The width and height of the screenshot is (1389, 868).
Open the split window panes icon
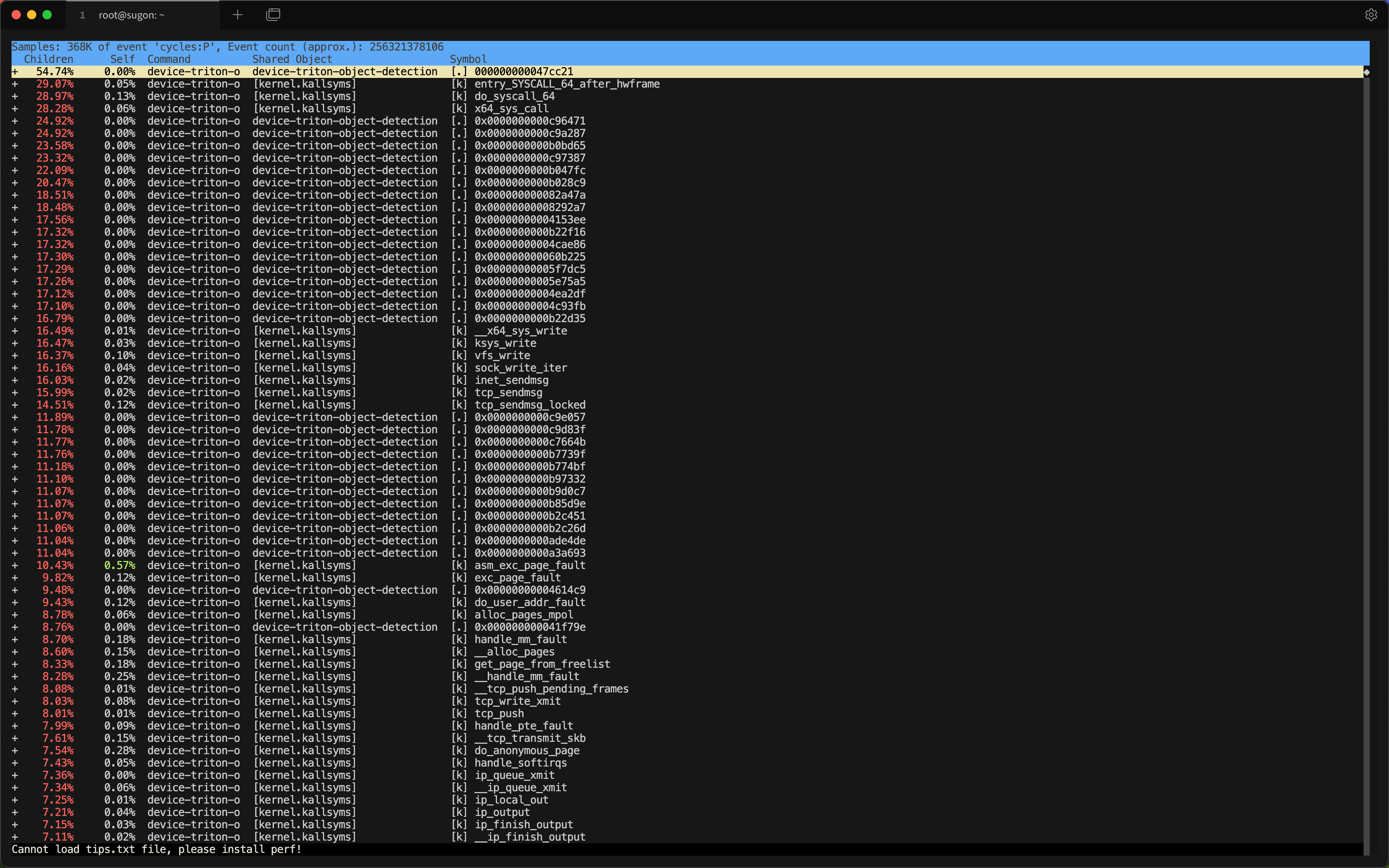[273, 15]
